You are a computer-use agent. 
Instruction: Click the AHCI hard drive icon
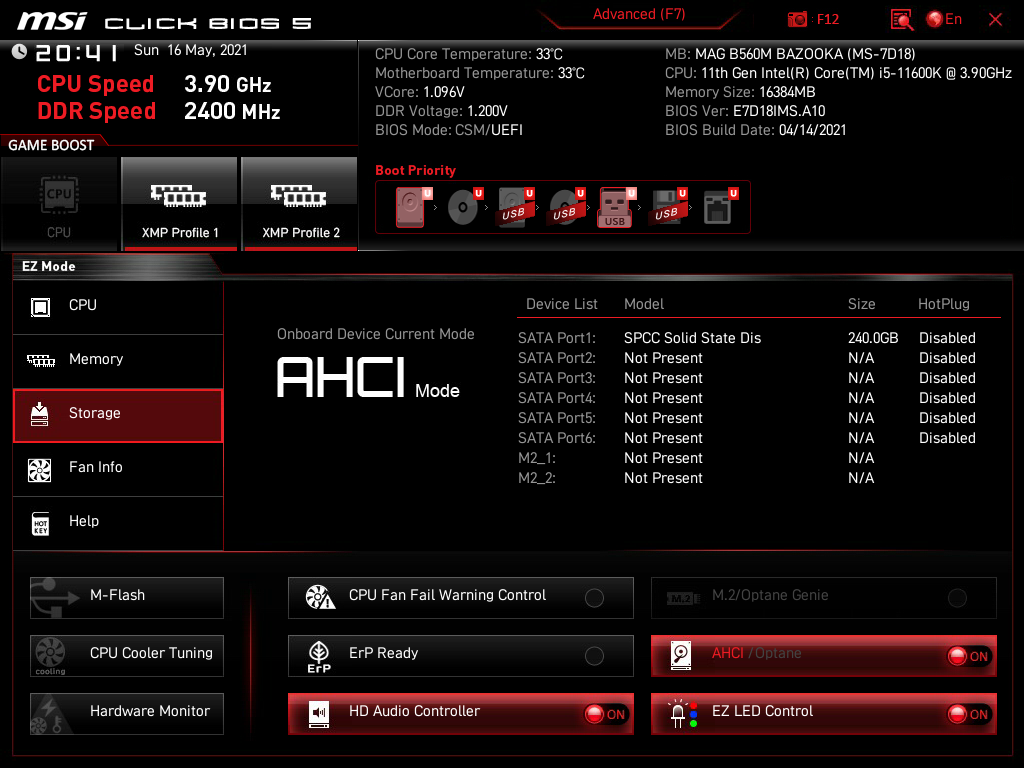[x=681, y=656]
